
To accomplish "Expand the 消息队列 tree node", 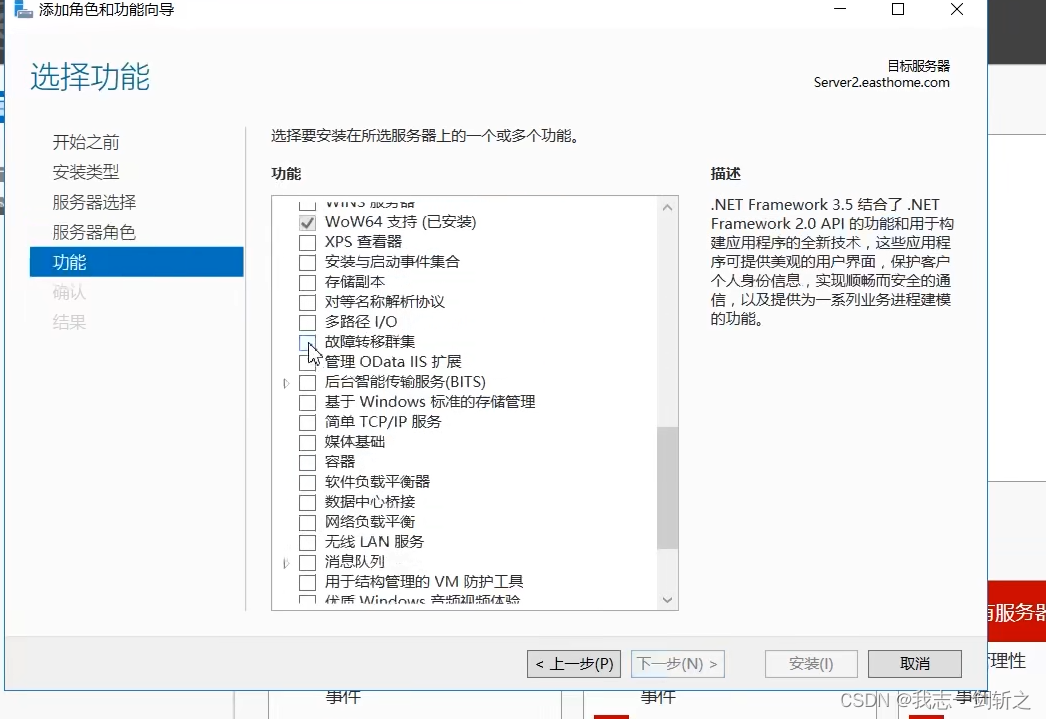I will 286,563.
